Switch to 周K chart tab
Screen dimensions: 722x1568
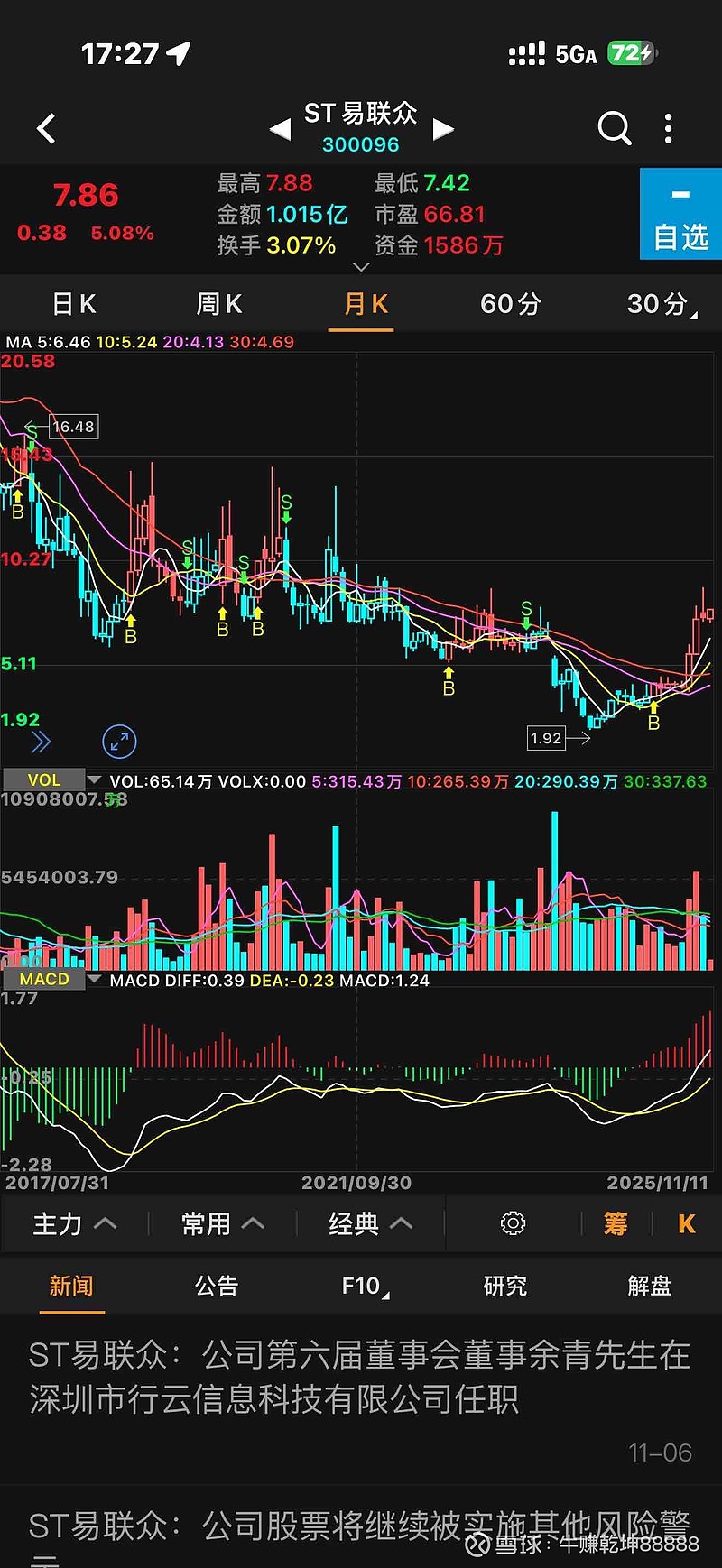coord(219,304)
